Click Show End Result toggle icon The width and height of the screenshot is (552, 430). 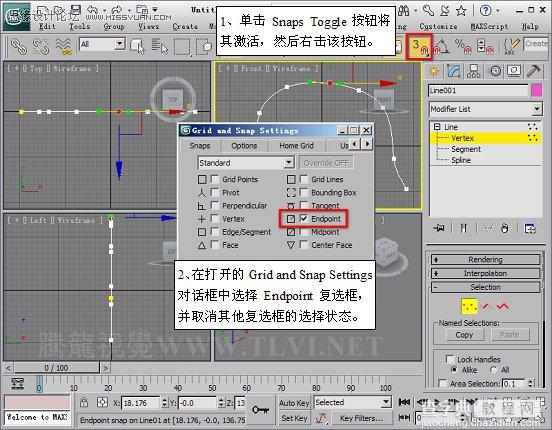click(464, 229)
